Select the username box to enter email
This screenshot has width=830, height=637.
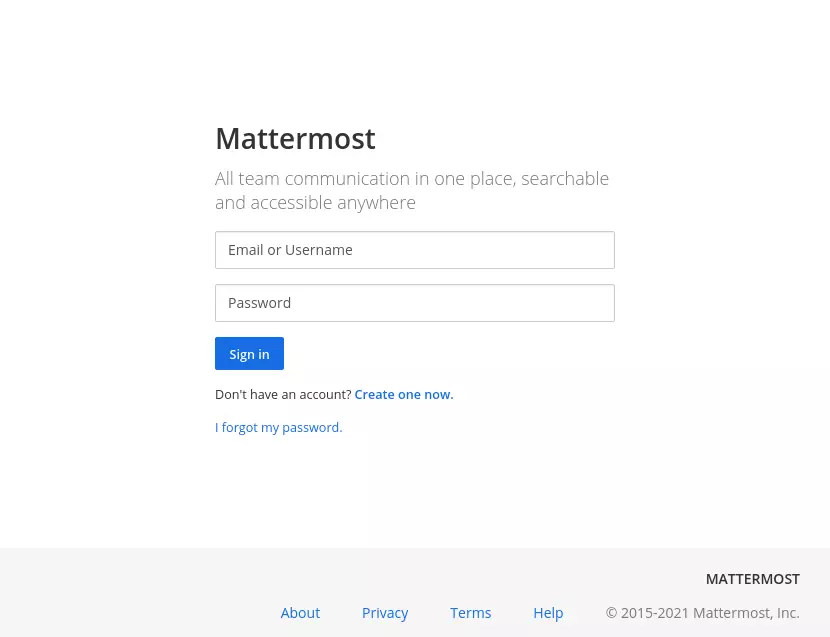[414, 250]
